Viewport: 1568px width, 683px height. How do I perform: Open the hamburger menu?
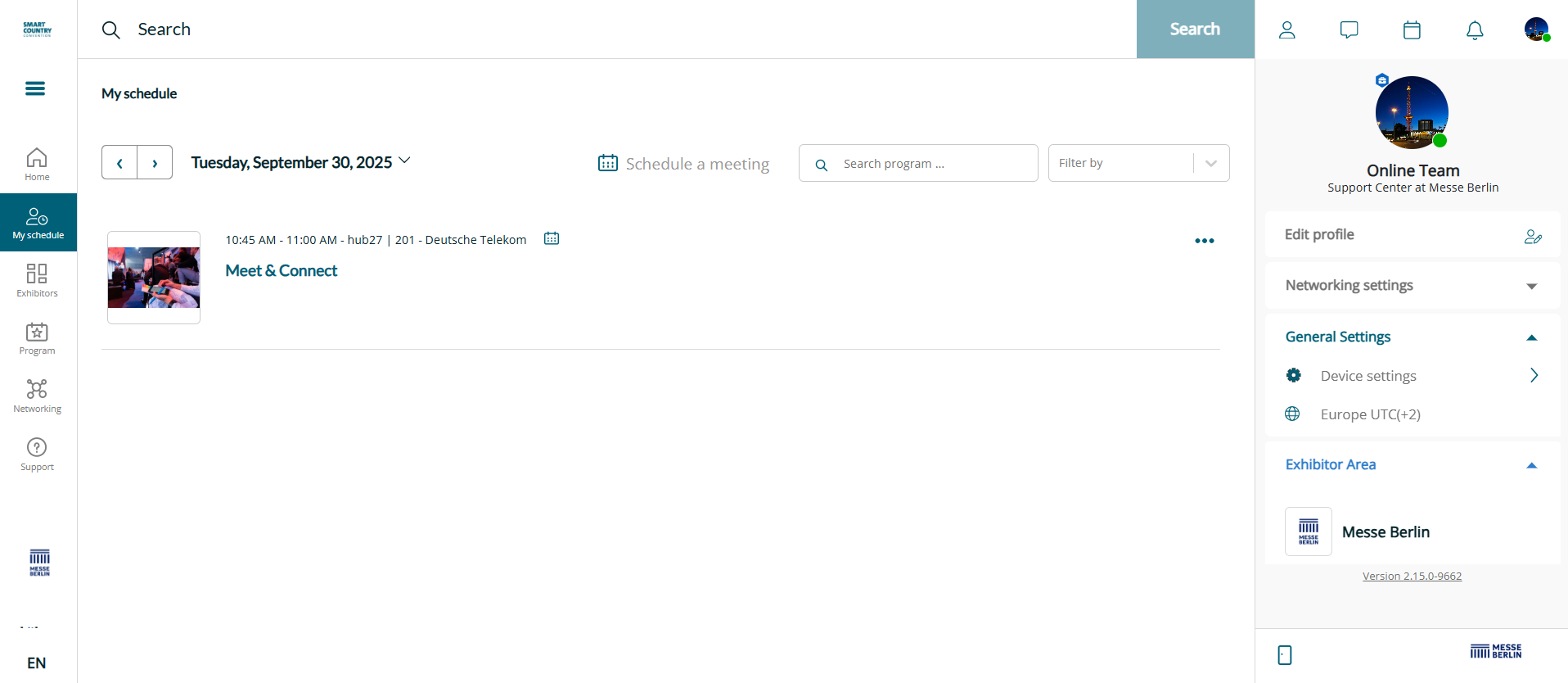pos(35,88)
